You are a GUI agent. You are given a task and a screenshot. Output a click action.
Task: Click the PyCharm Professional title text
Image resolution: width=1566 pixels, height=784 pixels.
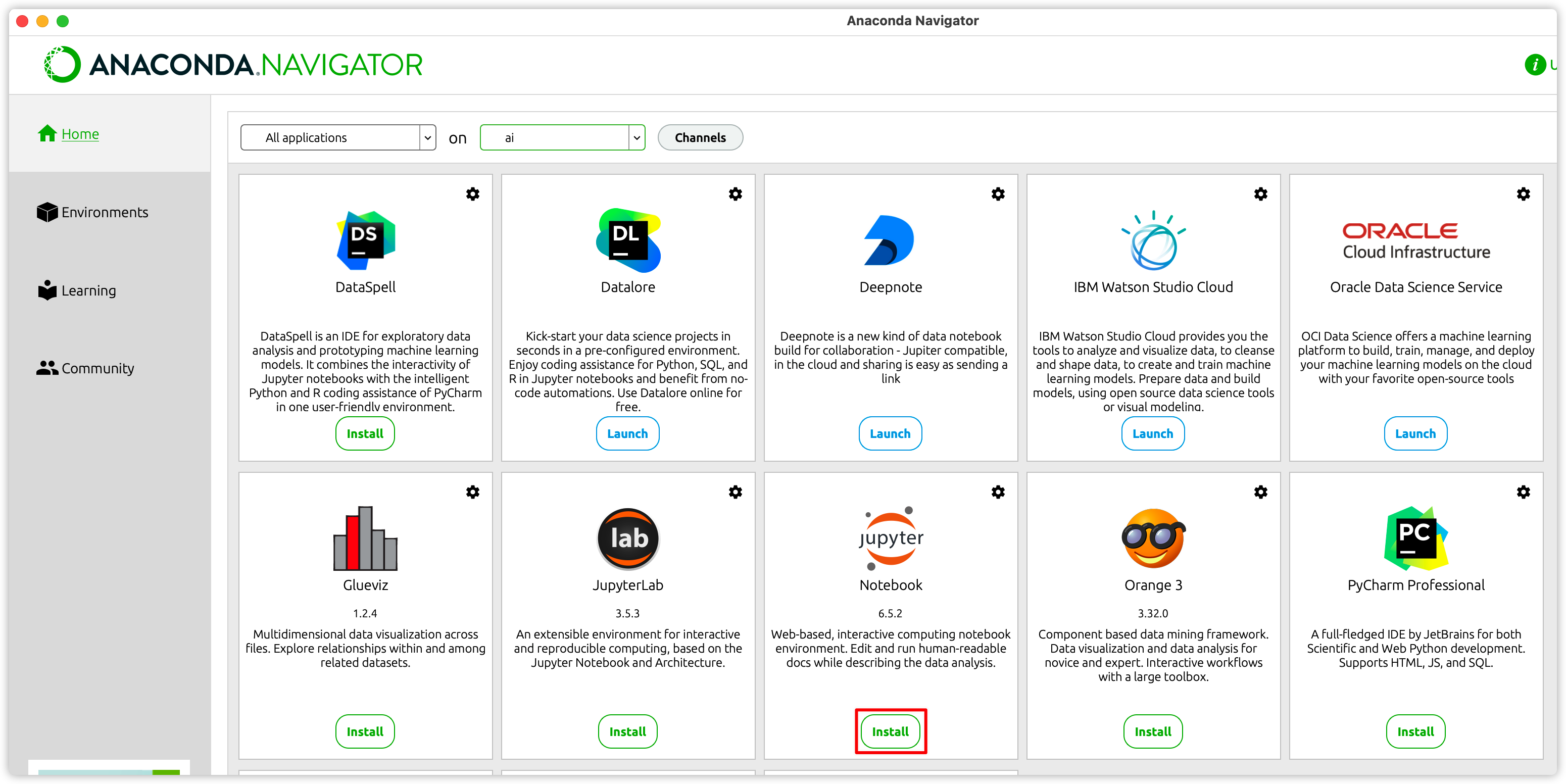coord(1416,584)
